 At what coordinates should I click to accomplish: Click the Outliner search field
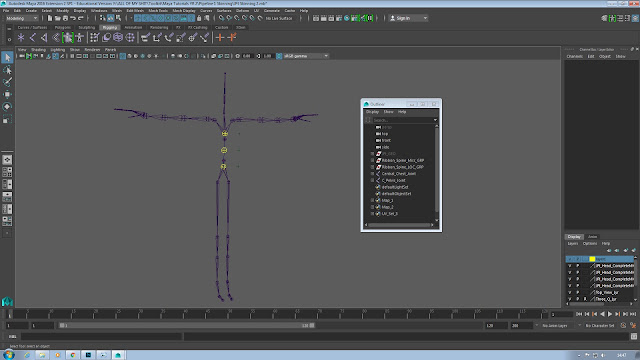point(402,120)
